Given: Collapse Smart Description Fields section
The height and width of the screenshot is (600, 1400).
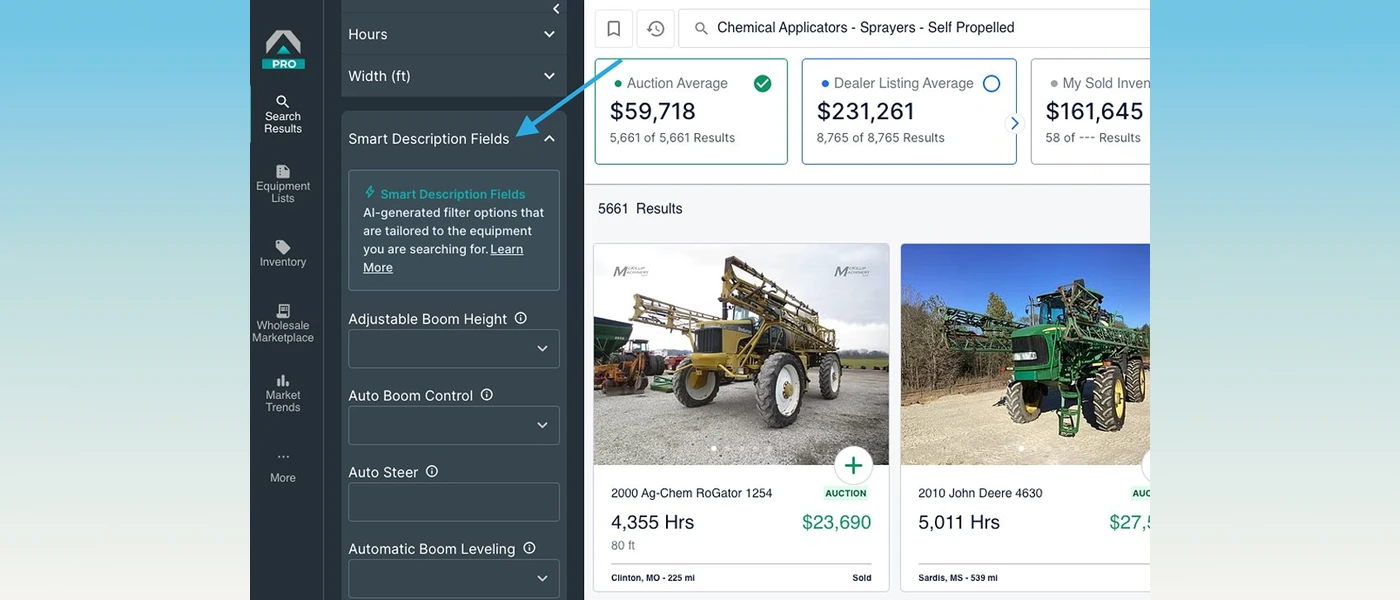Looking at the screenshot, I should click(x=549, y=139).
